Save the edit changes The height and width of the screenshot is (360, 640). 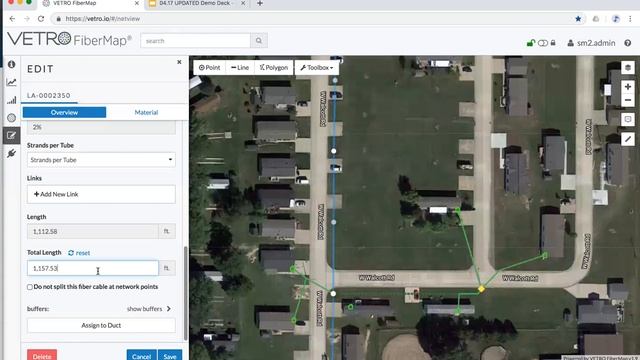(x=170, y=356)
